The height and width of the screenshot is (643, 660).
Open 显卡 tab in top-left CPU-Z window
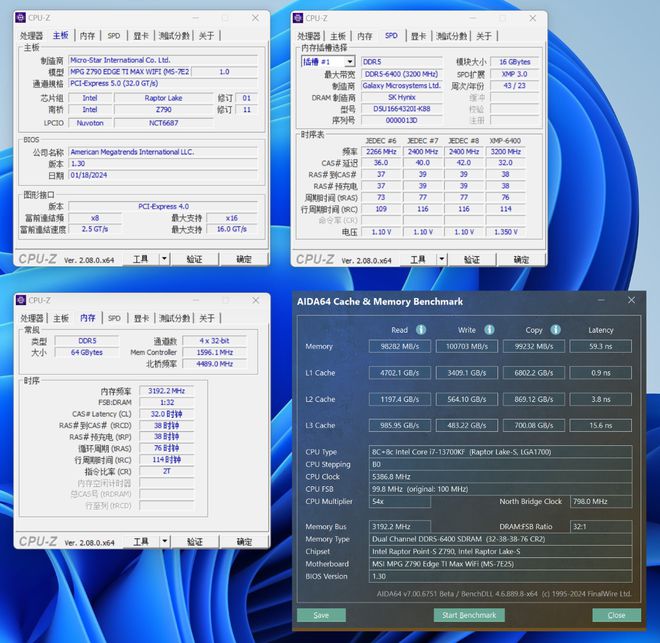tap(141, 36)
